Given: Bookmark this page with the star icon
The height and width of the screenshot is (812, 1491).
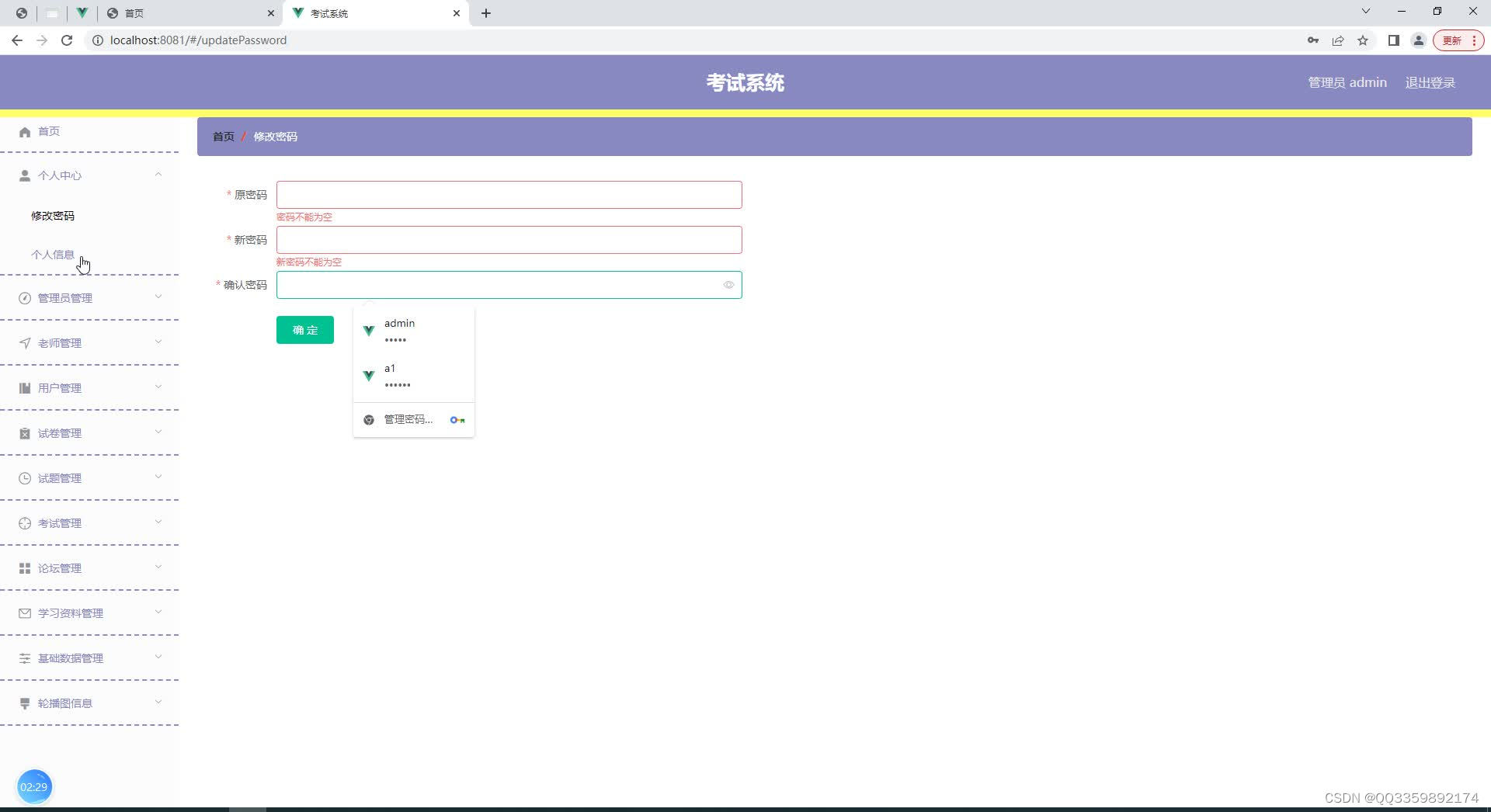Looking at the screenshot, I should pos(1363,40).
